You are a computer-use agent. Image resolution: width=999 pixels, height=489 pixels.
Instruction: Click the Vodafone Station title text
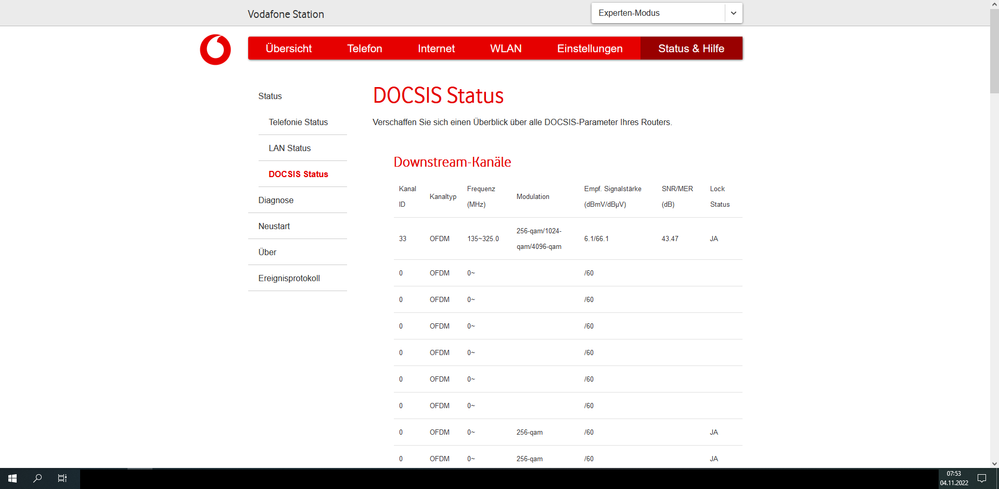coord(286,14)
